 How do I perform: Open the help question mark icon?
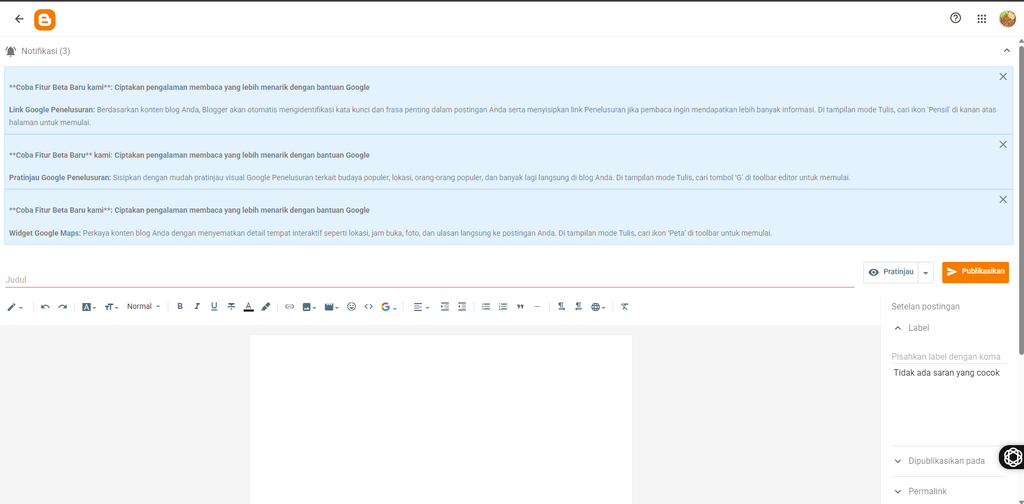coord(955,18)
